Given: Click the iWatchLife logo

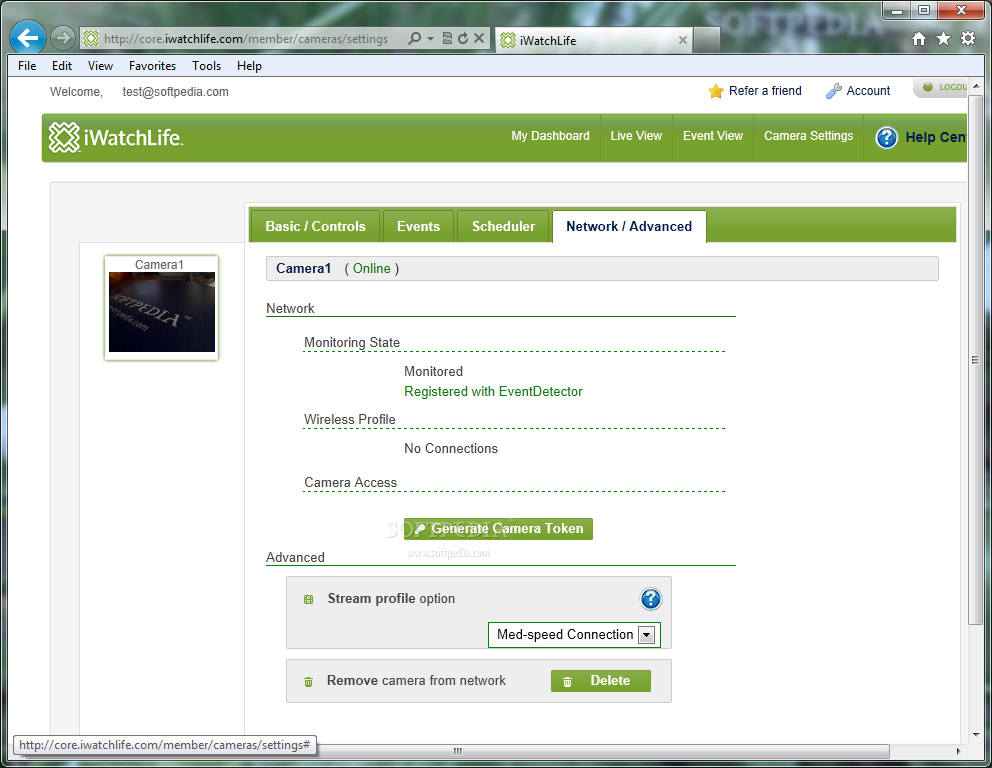Looking at the screenshot, I should pyautogui.click(x=116, y=137).
